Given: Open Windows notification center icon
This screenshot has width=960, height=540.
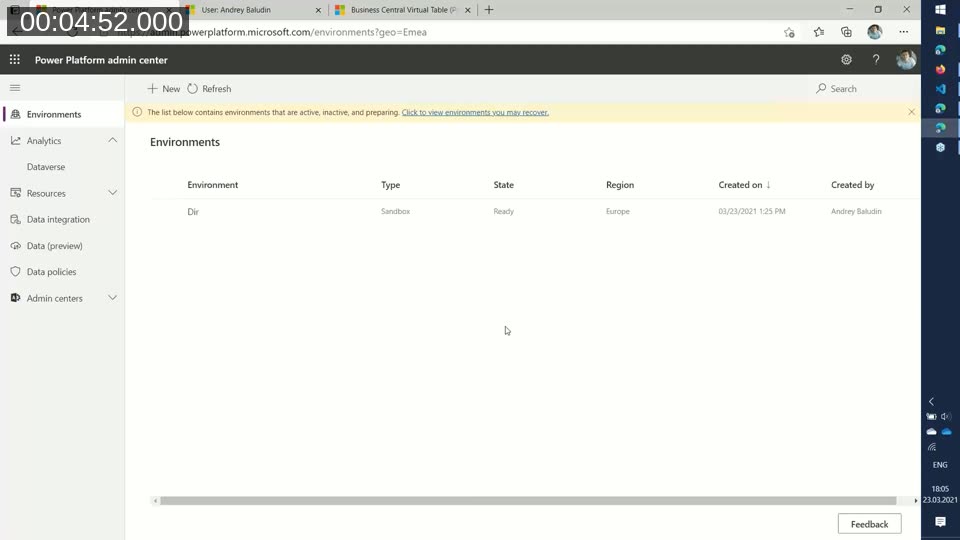Looking at the screenshot, I should tap(940, 522).
